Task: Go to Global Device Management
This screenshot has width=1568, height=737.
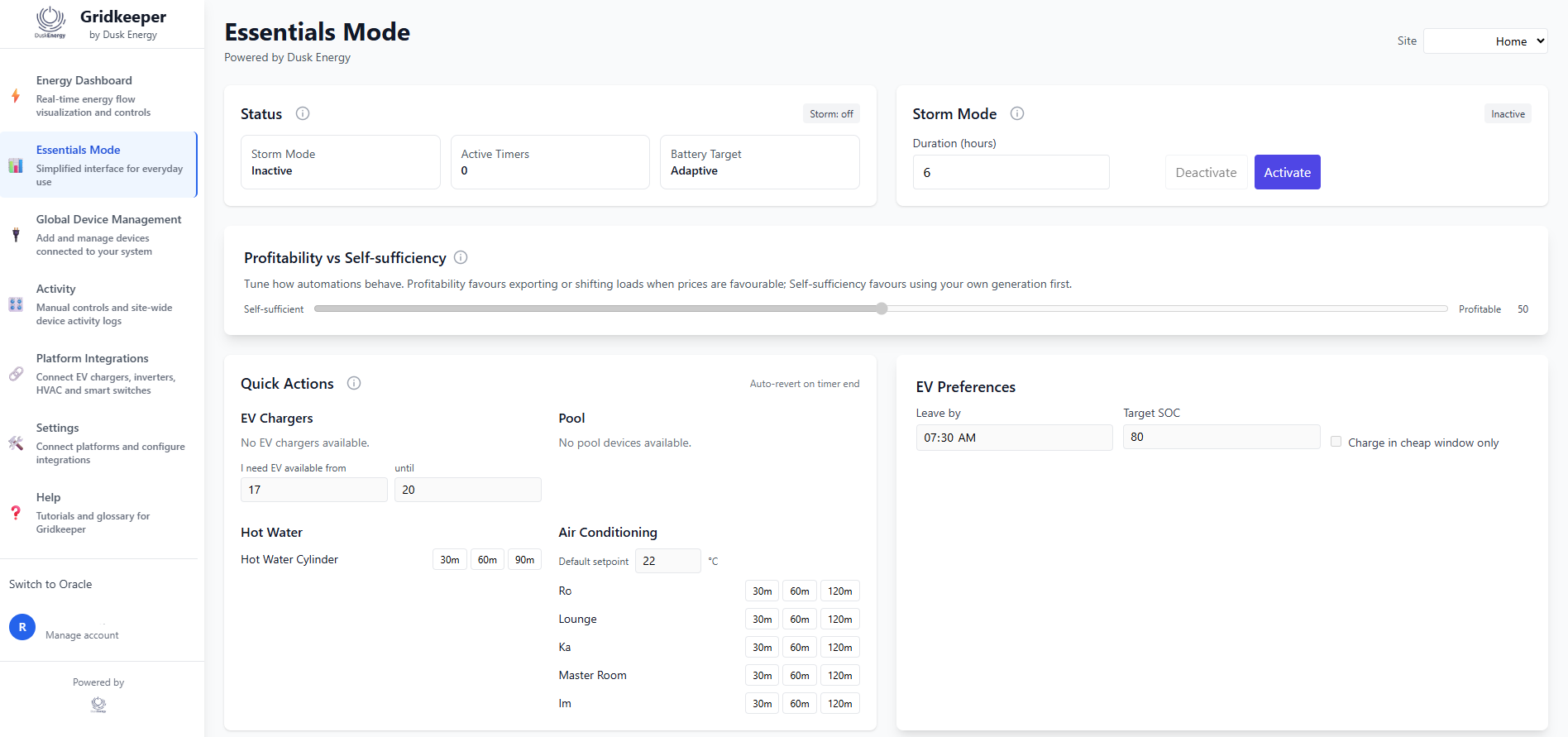Action: pos(99,235)
